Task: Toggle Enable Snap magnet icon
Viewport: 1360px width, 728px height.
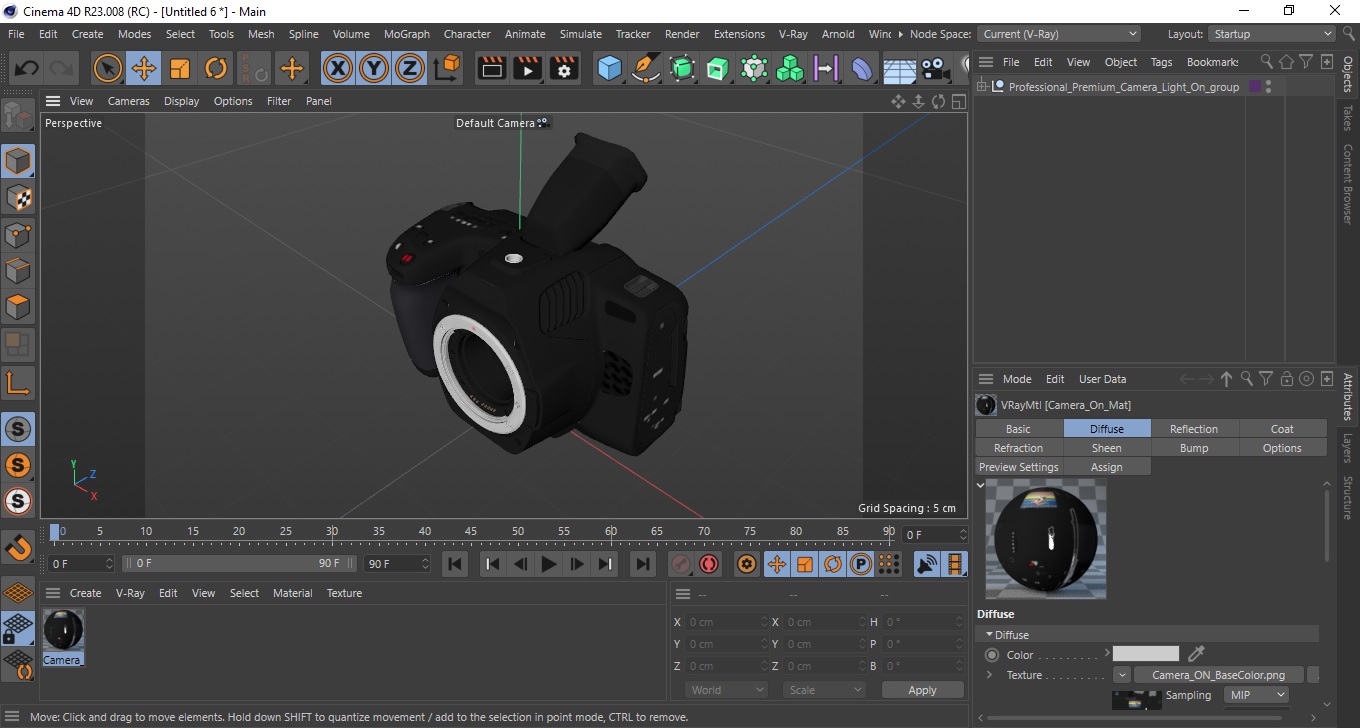Action: click(18, 547)
